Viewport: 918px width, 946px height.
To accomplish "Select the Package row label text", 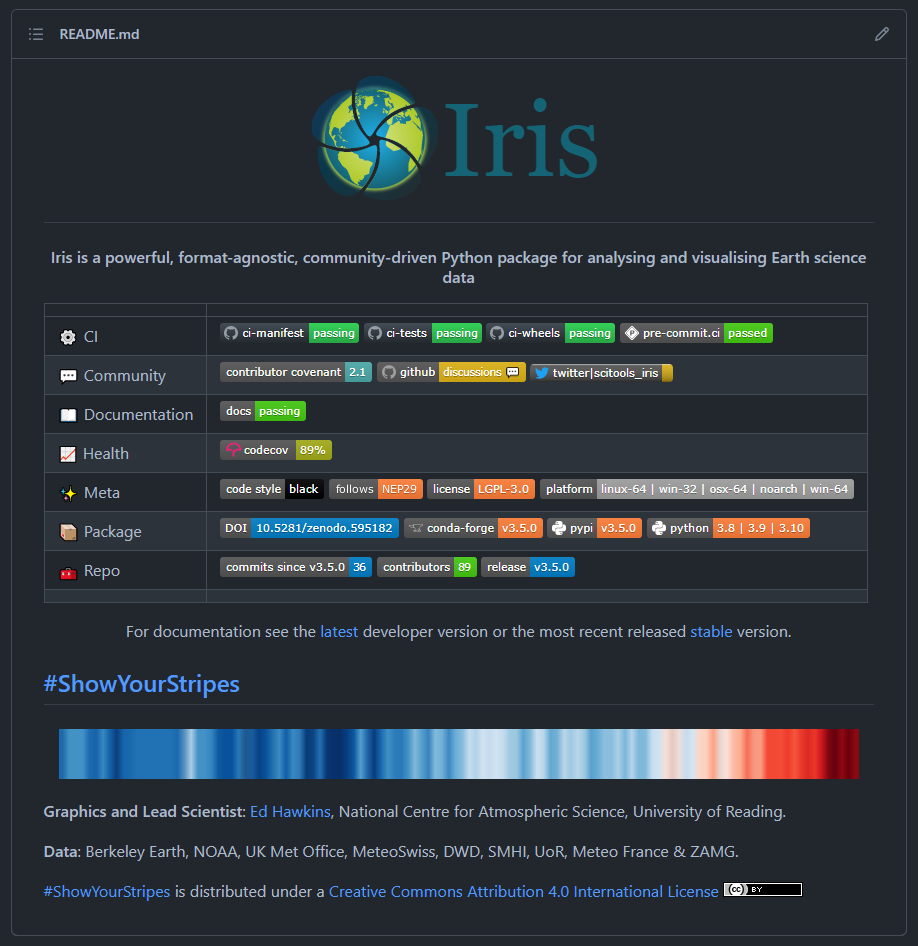I will click(113, 532).
